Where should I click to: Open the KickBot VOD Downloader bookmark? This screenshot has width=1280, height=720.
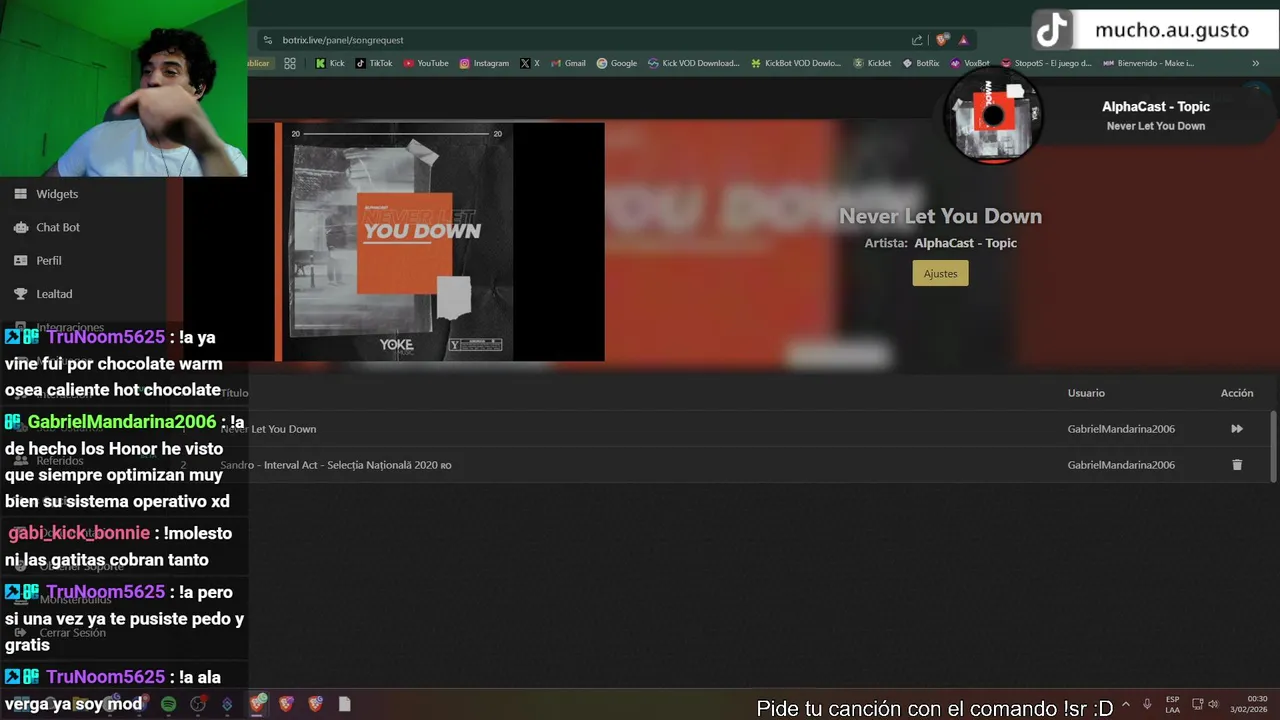coord(796,63)
